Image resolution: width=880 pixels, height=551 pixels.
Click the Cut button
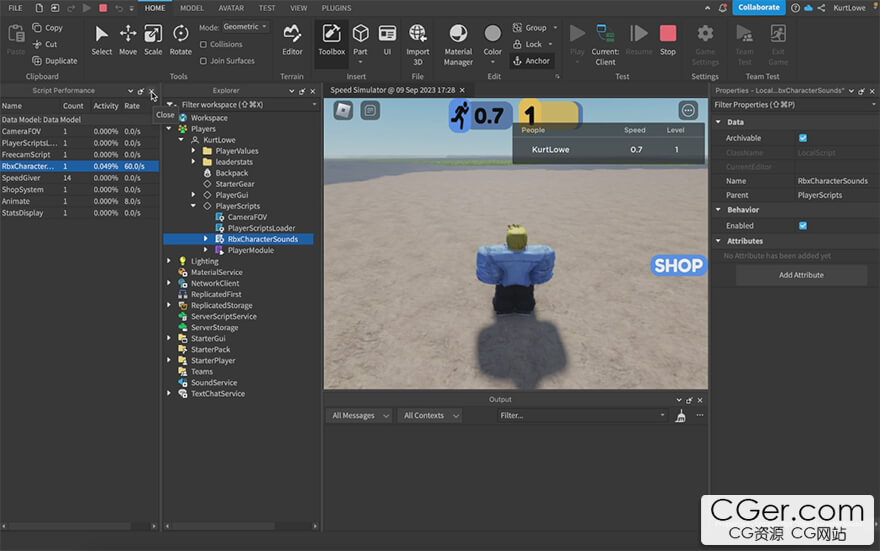click(x=45, y=44)
